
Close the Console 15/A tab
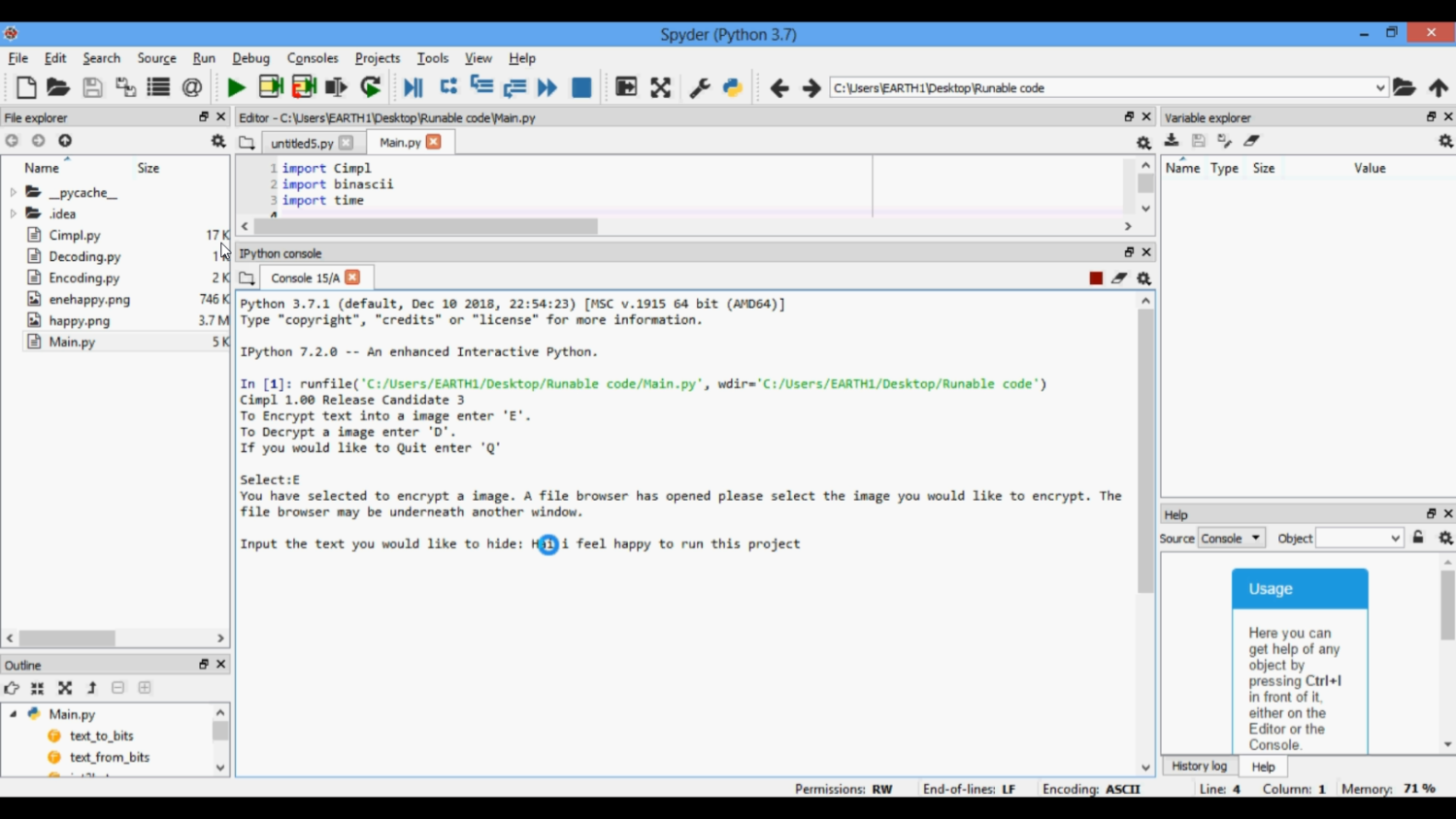pos(352,278)
